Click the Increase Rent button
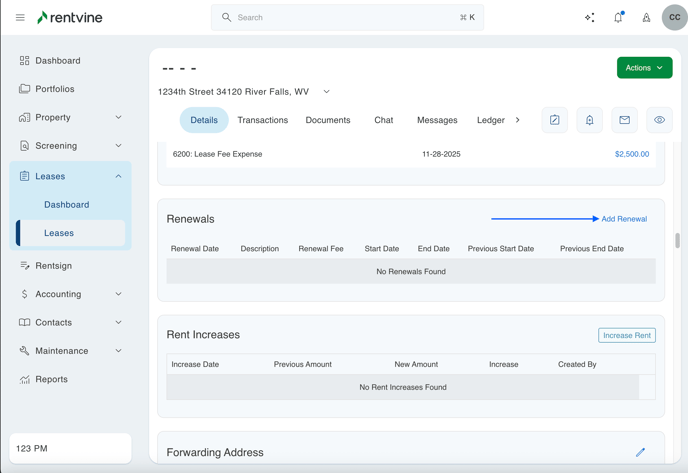 click(627, 335)
